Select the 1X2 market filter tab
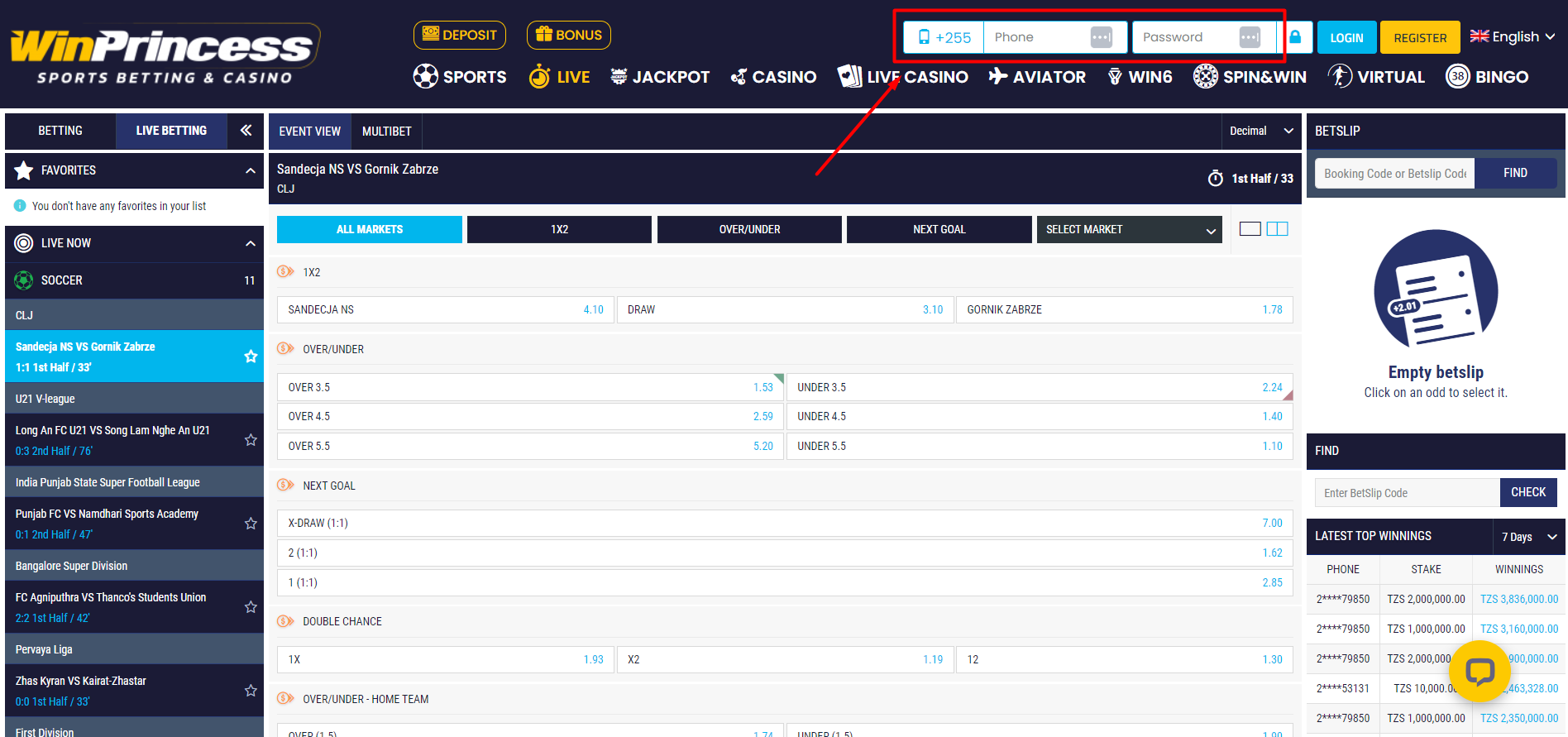Image resolution: width=1568 pixels, height=737 pixels. pyautogui.click(x=559, y=229)
